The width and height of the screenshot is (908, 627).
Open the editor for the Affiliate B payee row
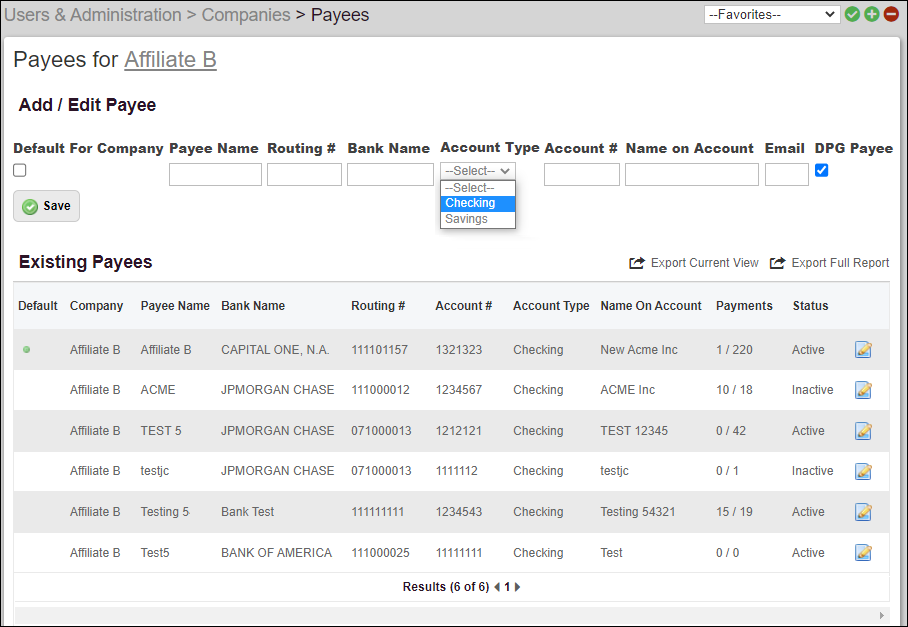pyautogui.click(x=862, y=349)
